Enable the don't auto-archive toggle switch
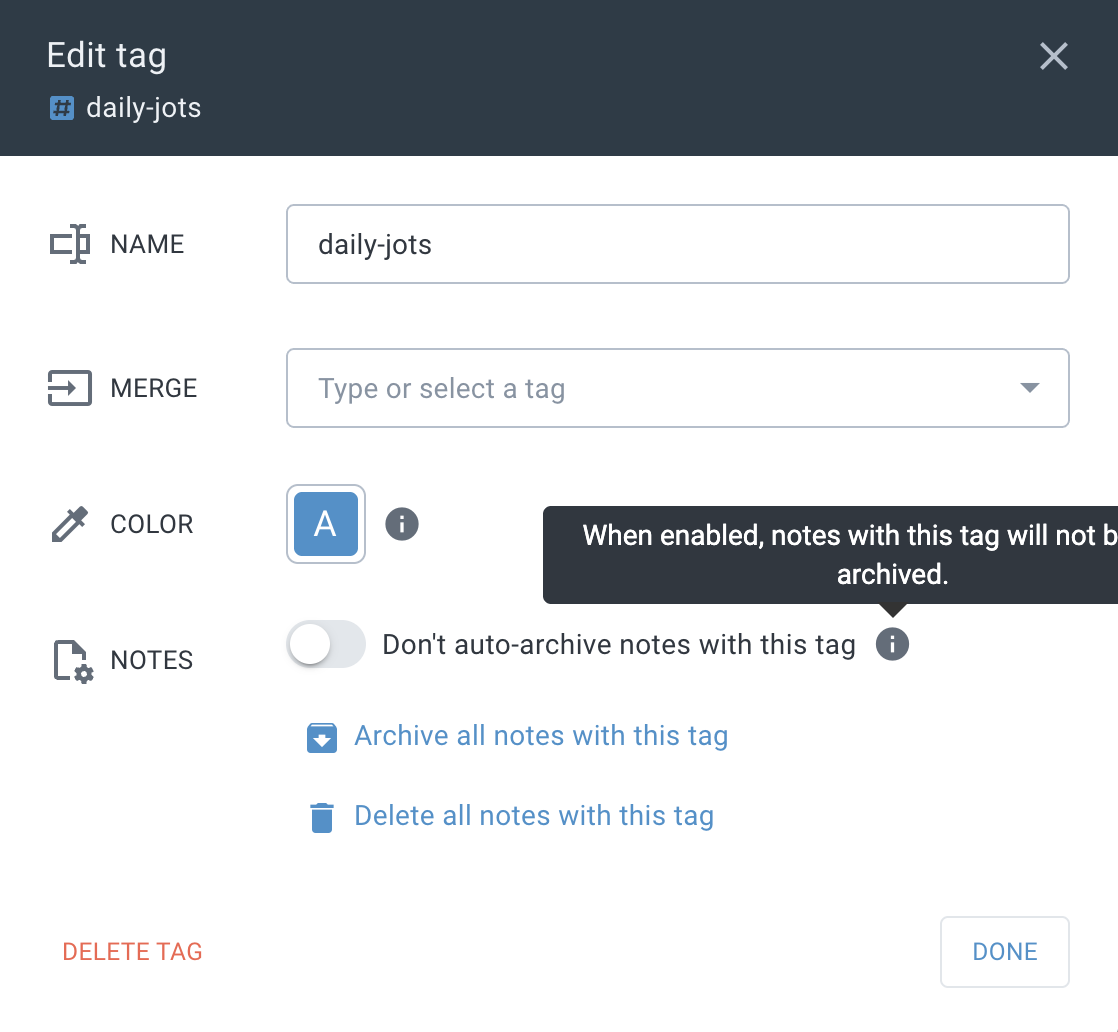Image resolution: width=1118 pixels, height=1032 pixels. (326, 645)
